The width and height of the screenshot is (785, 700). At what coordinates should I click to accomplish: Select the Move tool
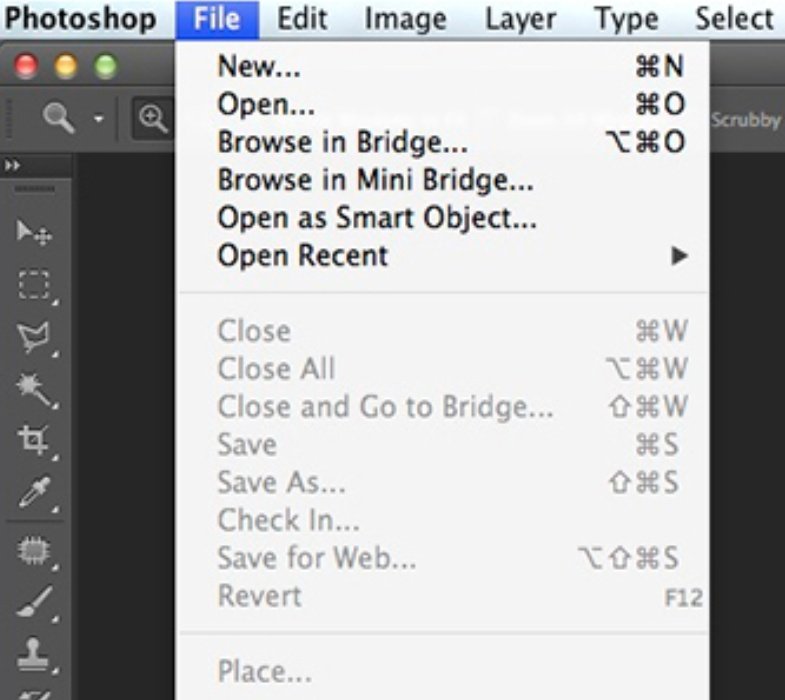[35, 233]
